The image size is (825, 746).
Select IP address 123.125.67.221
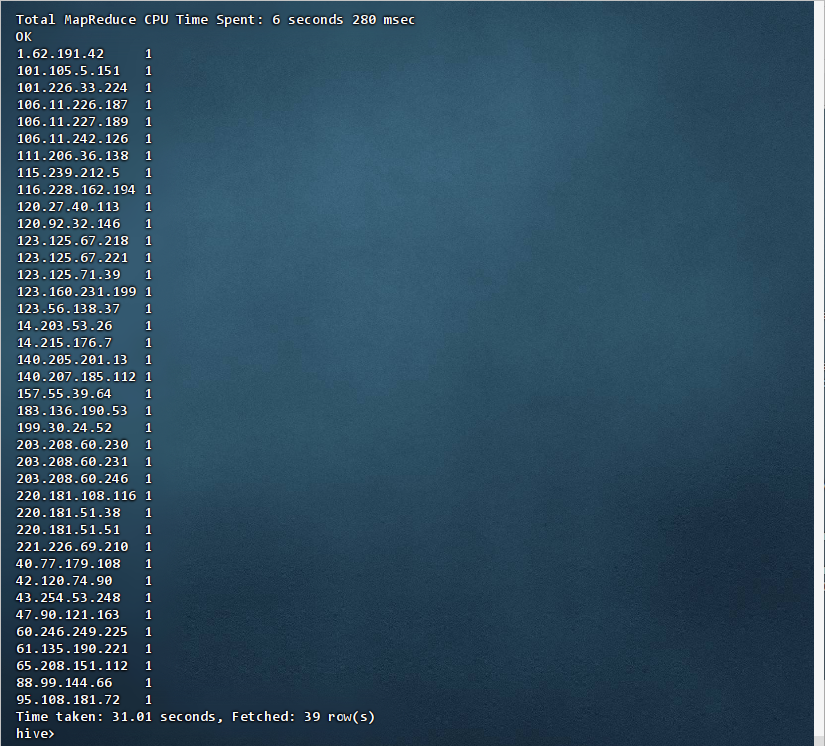[x=72, y=258]
